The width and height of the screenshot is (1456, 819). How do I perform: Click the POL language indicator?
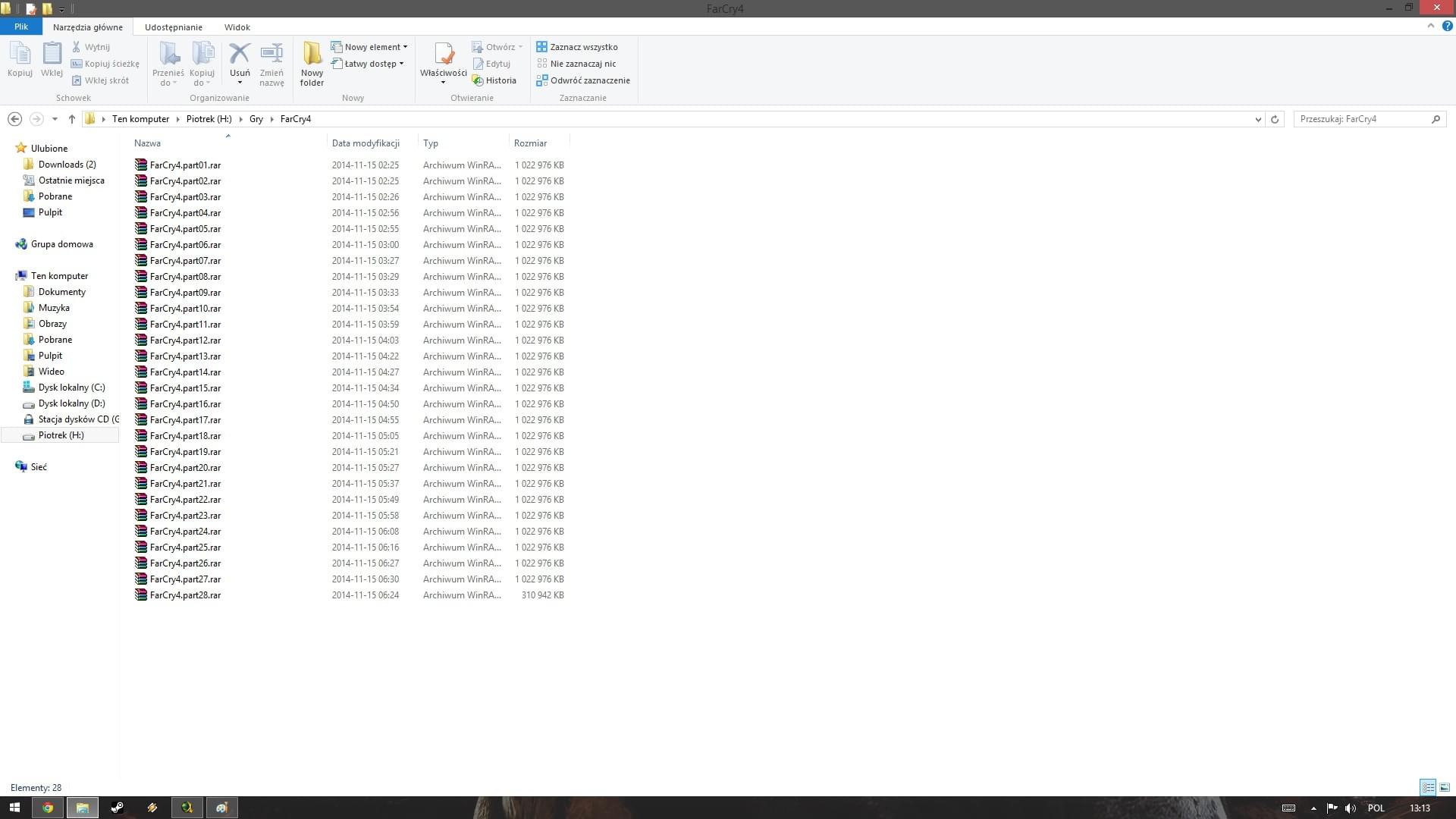[1376, 808]
